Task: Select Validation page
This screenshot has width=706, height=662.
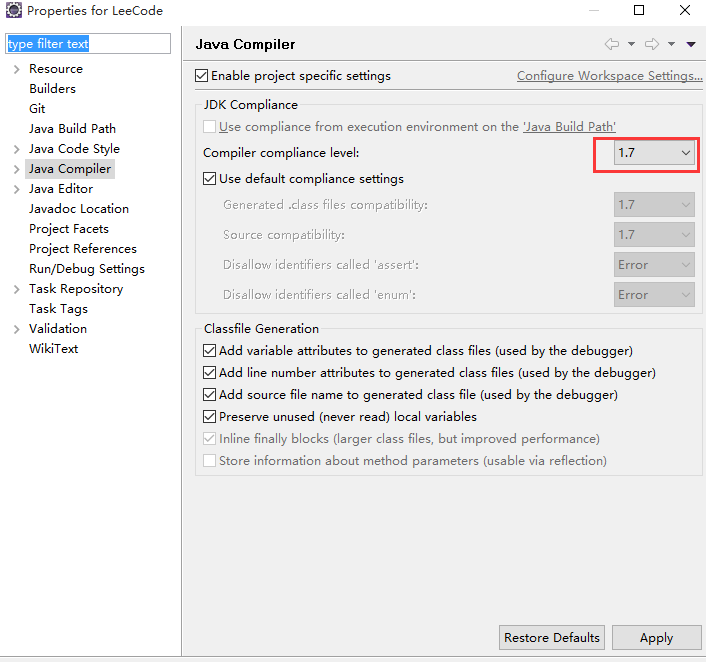Action: (58, 329)
